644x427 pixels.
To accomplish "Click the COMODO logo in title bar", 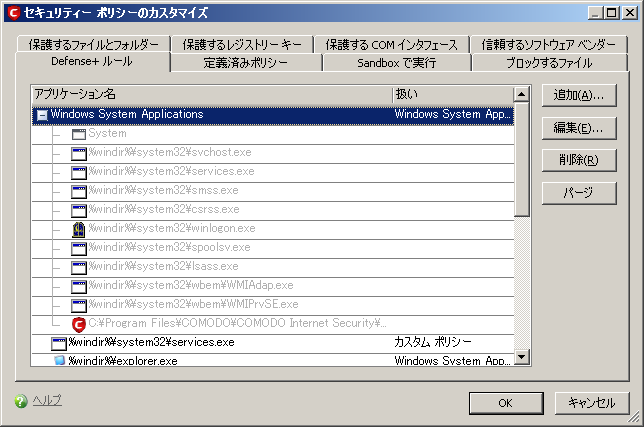I will pos(13,12).
